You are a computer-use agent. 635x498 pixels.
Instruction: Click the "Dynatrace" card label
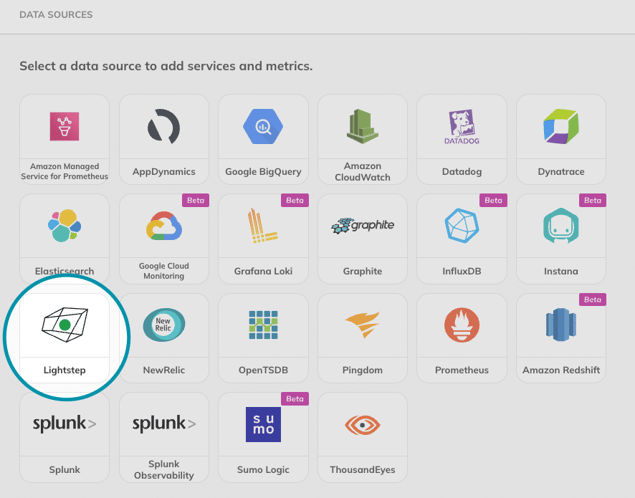click(561, 172)
